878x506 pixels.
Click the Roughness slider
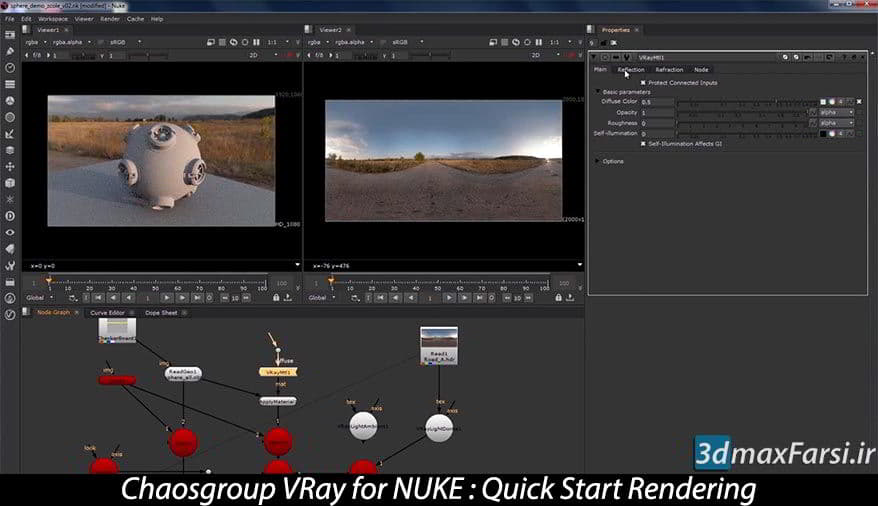pos(741,123)
